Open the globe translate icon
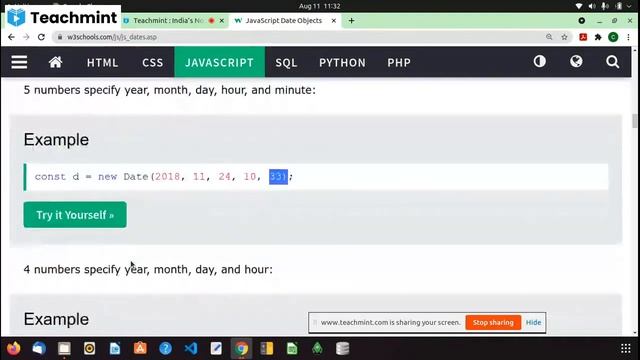 pyautogui.click(x=576, y=62)
